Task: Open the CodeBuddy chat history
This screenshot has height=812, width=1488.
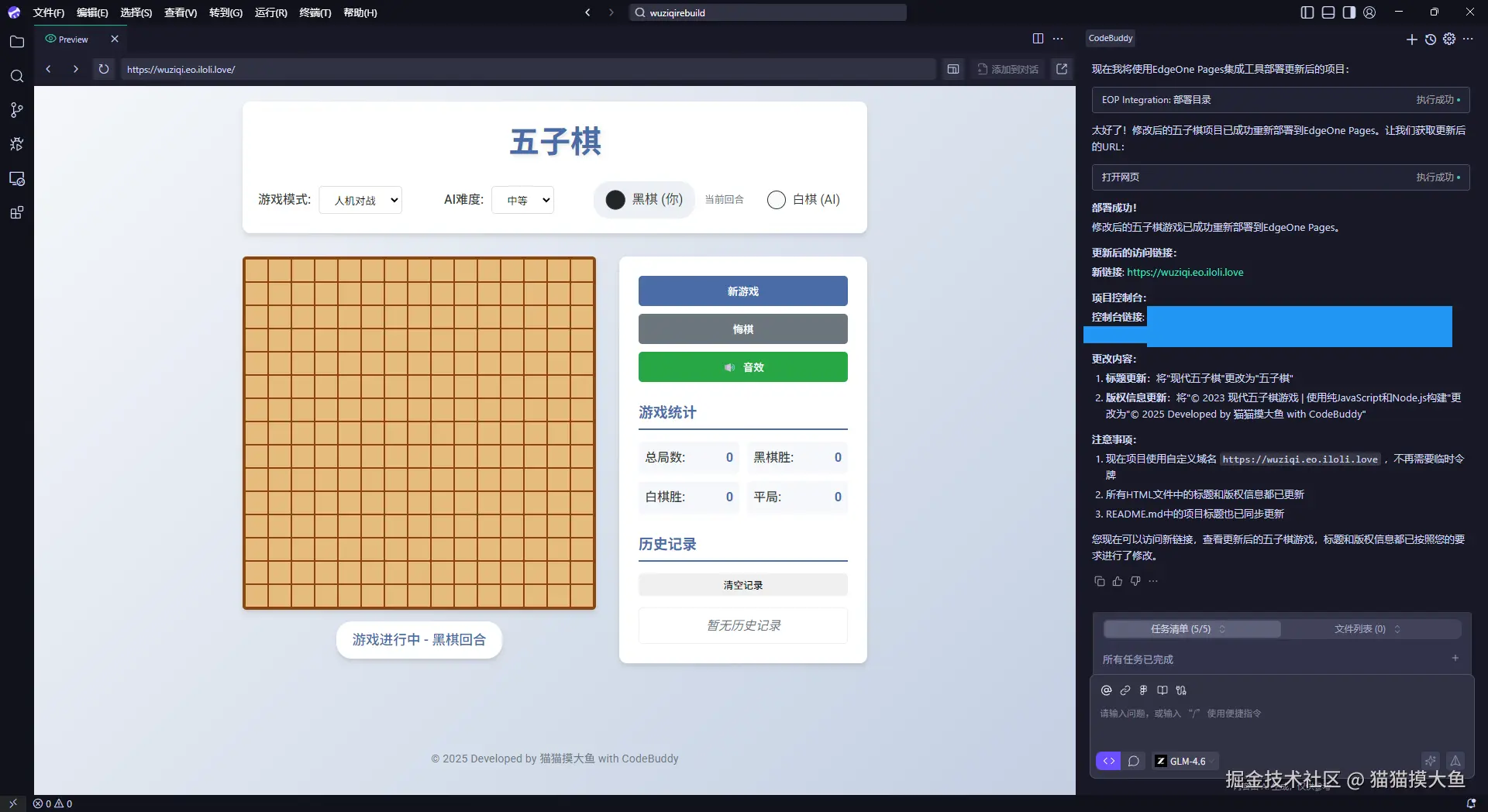Action: [x=1431, y=40]
